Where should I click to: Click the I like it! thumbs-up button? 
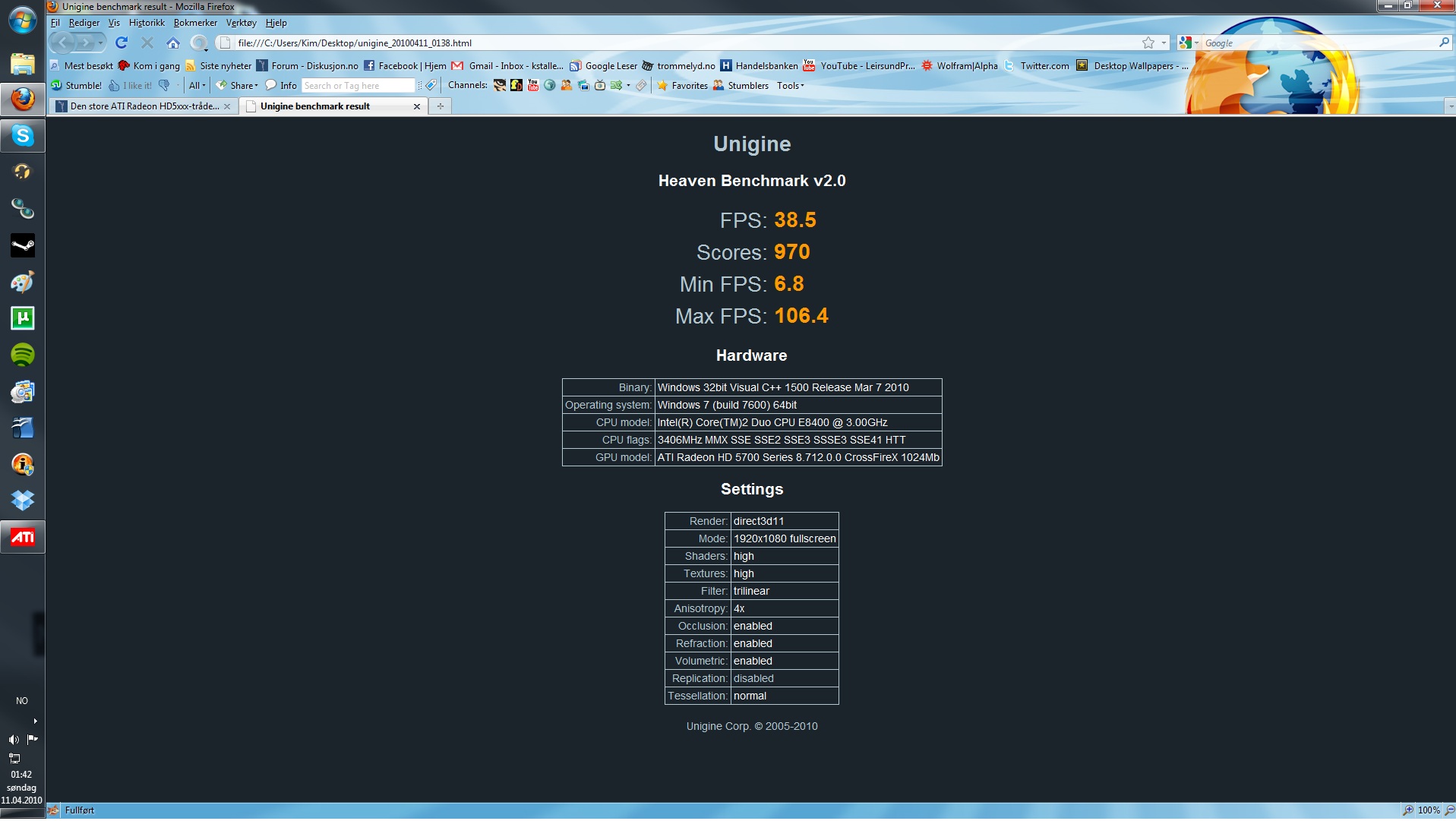130,86
